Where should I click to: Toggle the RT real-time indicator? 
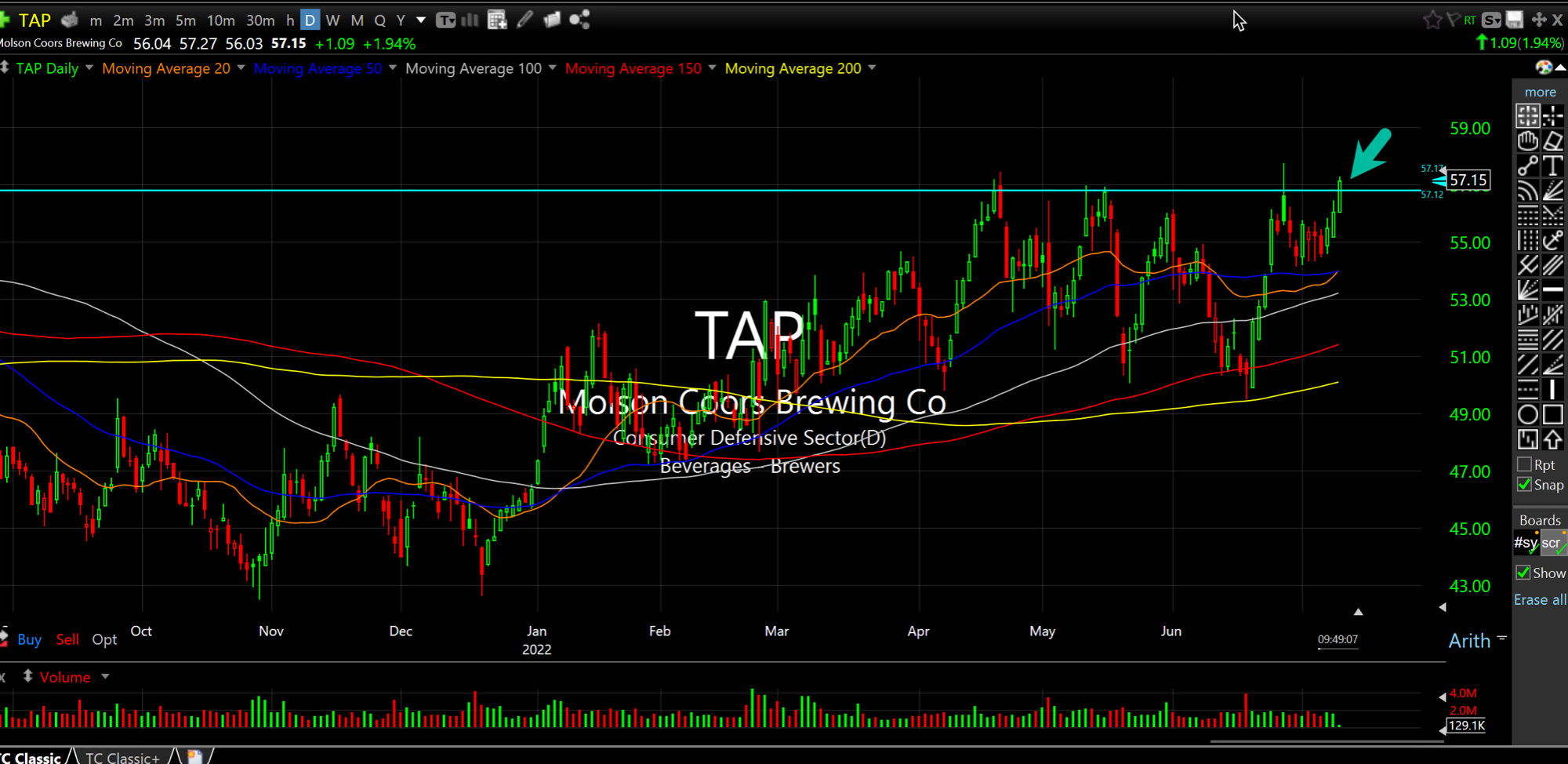coord(1470,20)
